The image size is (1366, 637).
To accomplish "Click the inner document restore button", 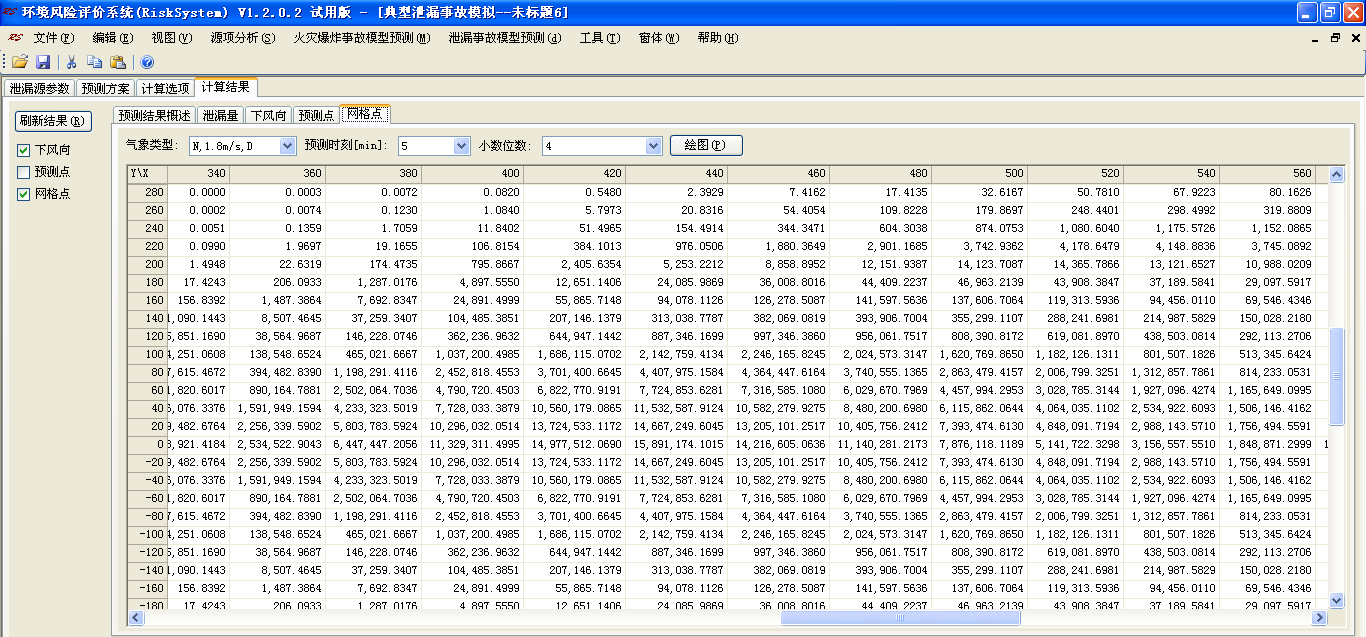I will (x=1335, y=38).
